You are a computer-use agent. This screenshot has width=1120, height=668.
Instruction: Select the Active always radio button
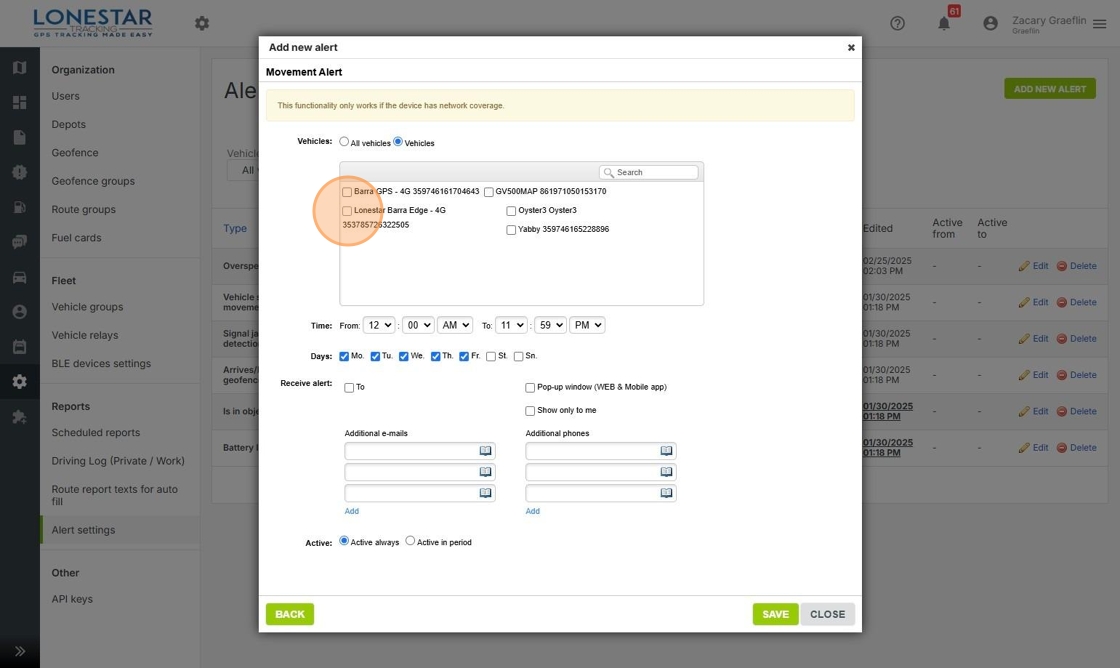[344, 541]
